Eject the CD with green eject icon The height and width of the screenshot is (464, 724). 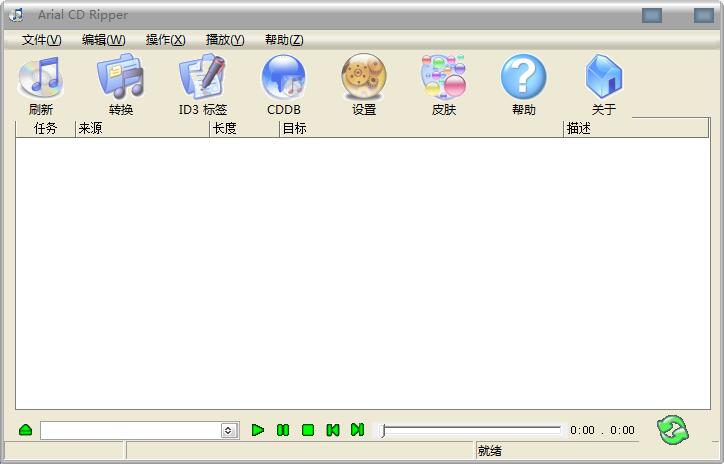tap(25, 430)
